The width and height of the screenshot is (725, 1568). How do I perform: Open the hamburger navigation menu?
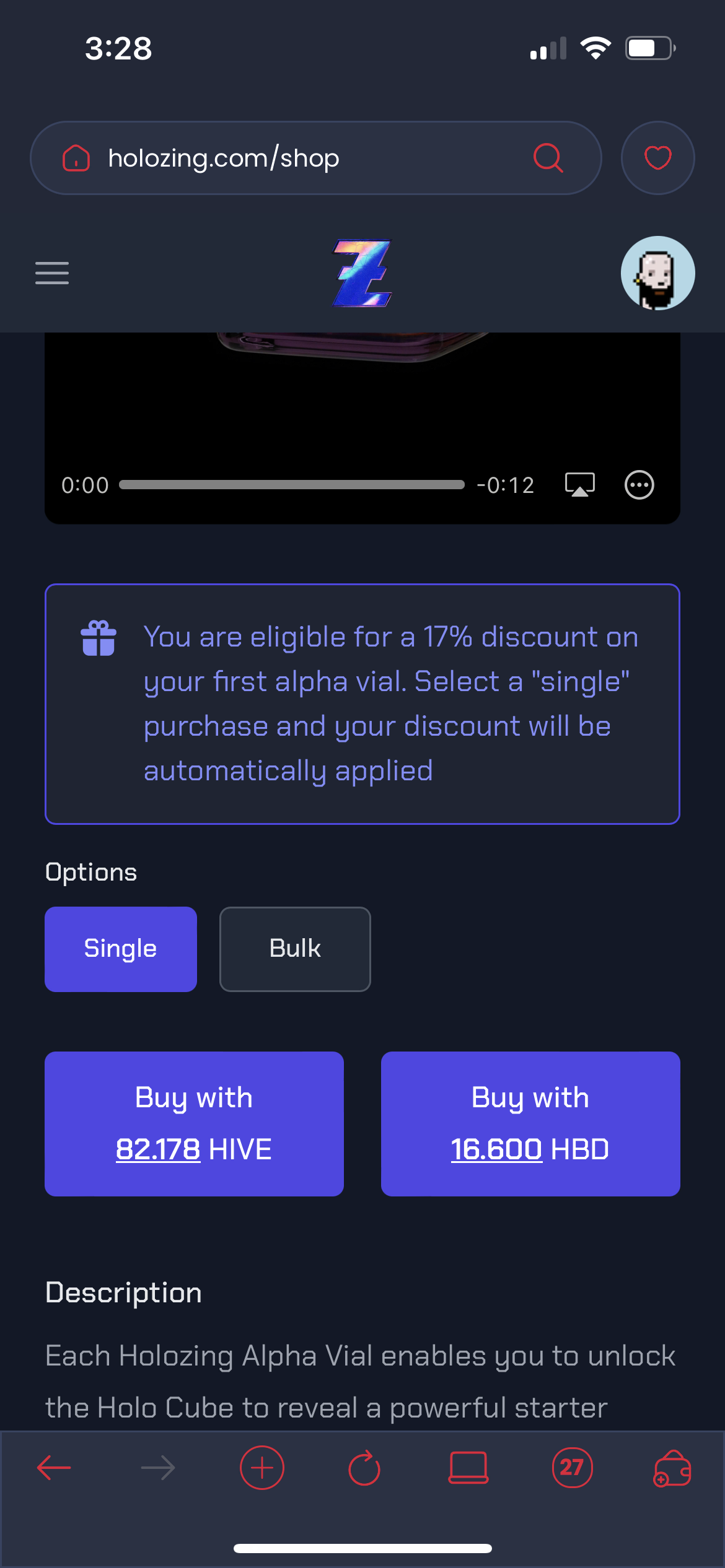pos(52,272)
